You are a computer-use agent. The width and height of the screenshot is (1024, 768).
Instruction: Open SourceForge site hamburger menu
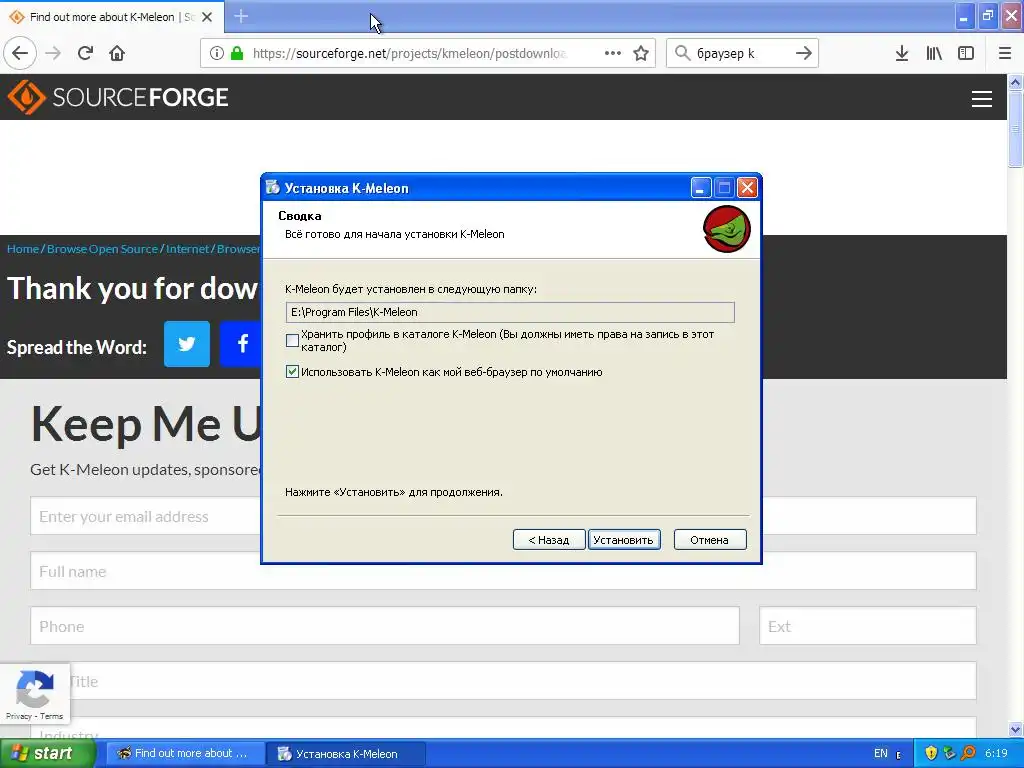pos(982,99)
